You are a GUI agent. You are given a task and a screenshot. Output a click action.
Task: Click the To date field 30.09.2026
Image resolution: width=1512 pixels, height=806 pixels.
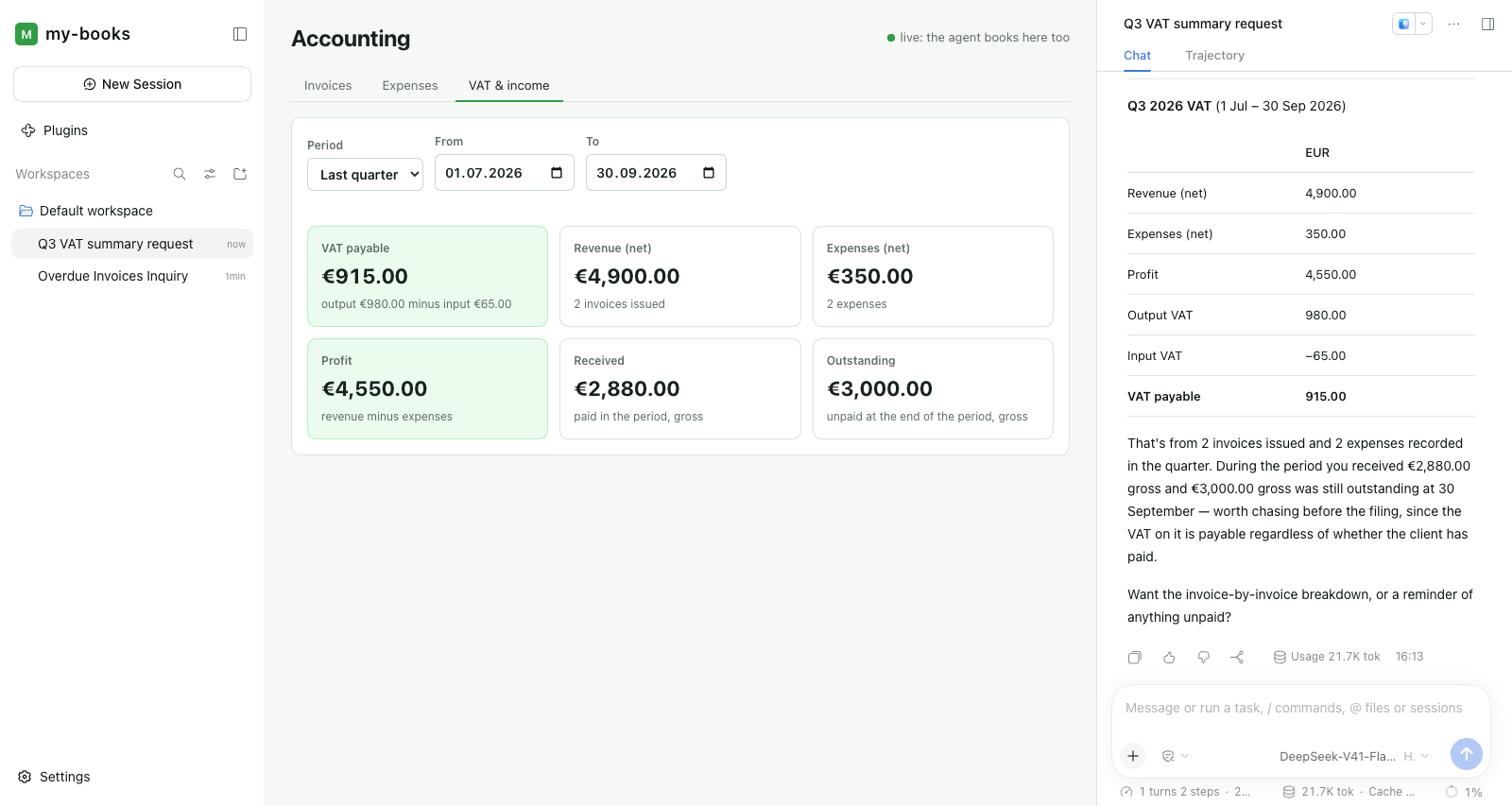tap(656, 173)
